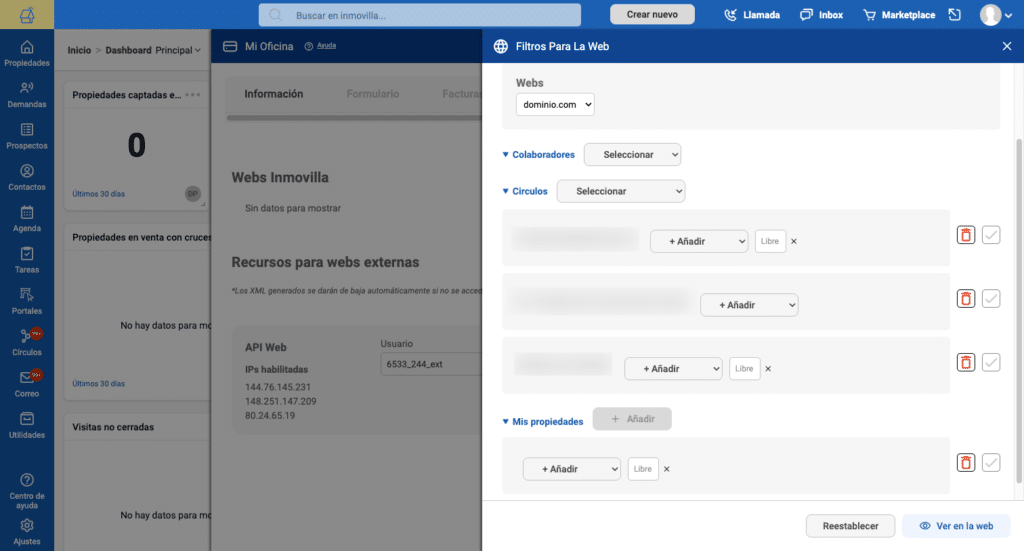This screenshot has width=1024, height=551.
Task: Switch to the Formulario tab
Action: coord(372,94)
